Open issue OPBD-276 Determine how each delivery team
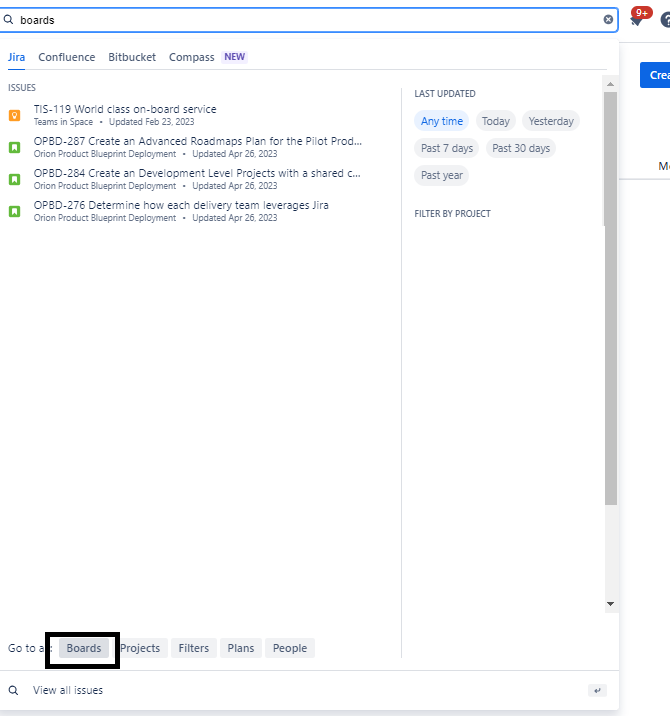Screen dimensions: 670x716 [x=181, y=205]
